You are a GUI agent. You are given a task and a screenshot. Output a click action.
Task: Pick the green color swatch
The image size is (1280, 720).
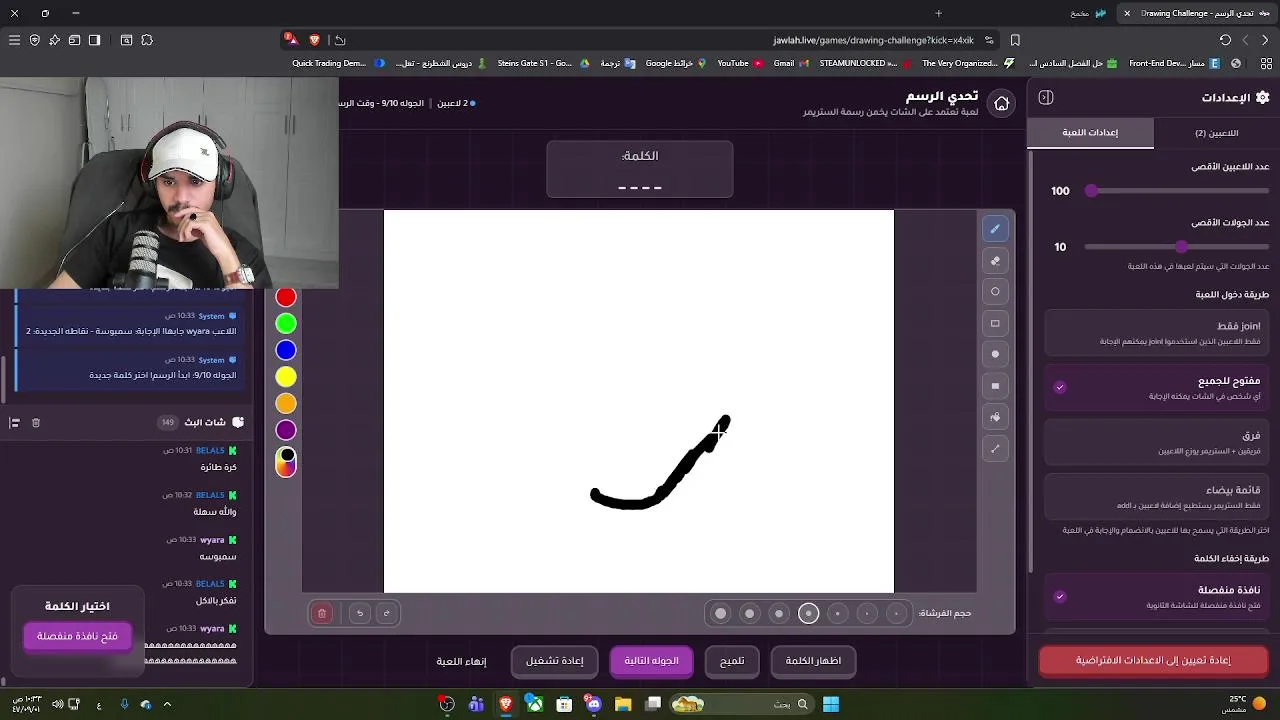(286, 323)
